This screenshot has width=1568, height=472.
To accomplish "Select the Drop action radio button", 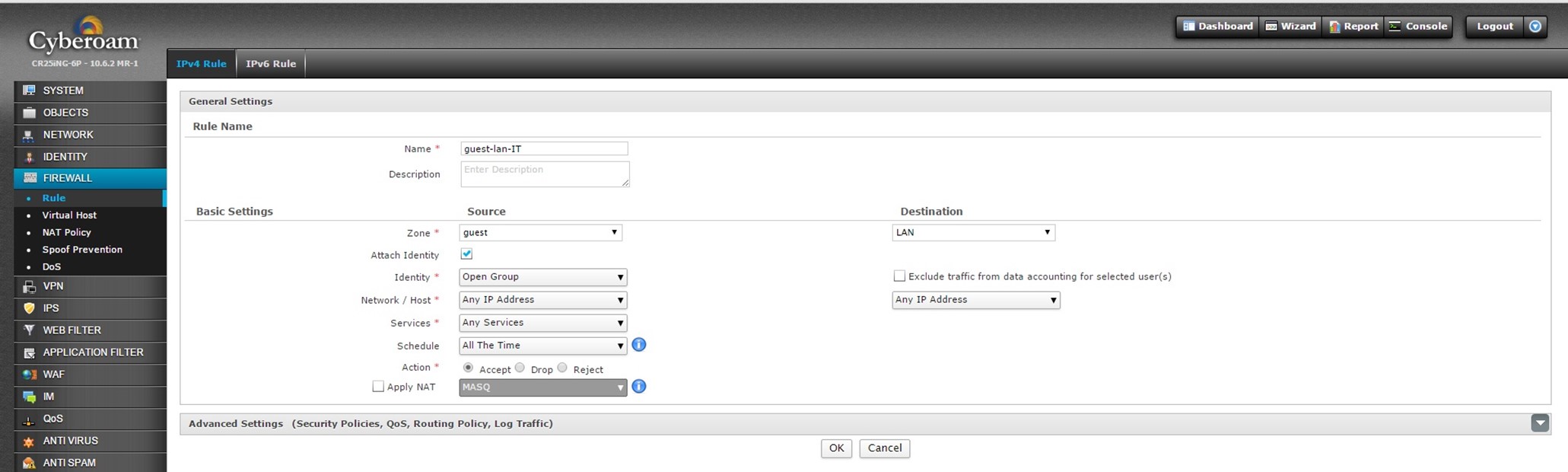I will 520,368.
